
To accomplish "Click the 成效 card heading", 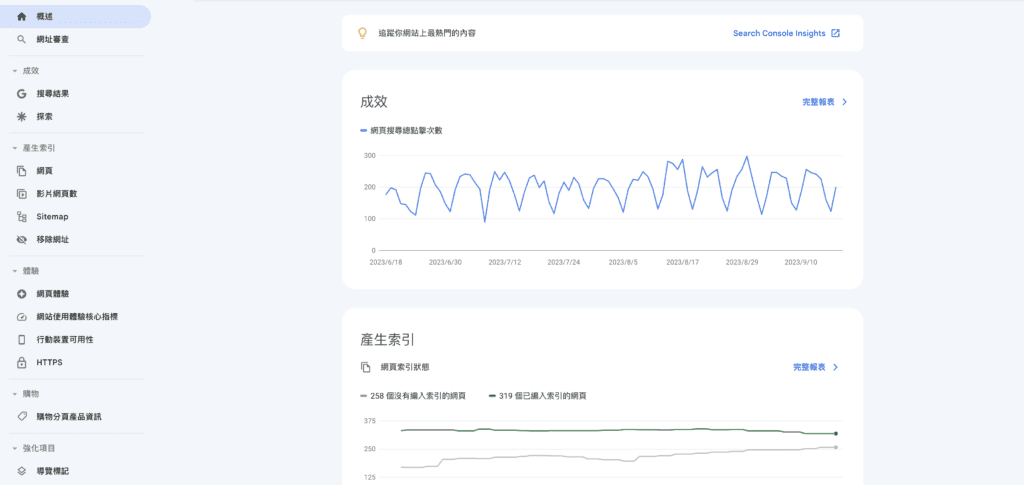I will [x=374, y=102].
